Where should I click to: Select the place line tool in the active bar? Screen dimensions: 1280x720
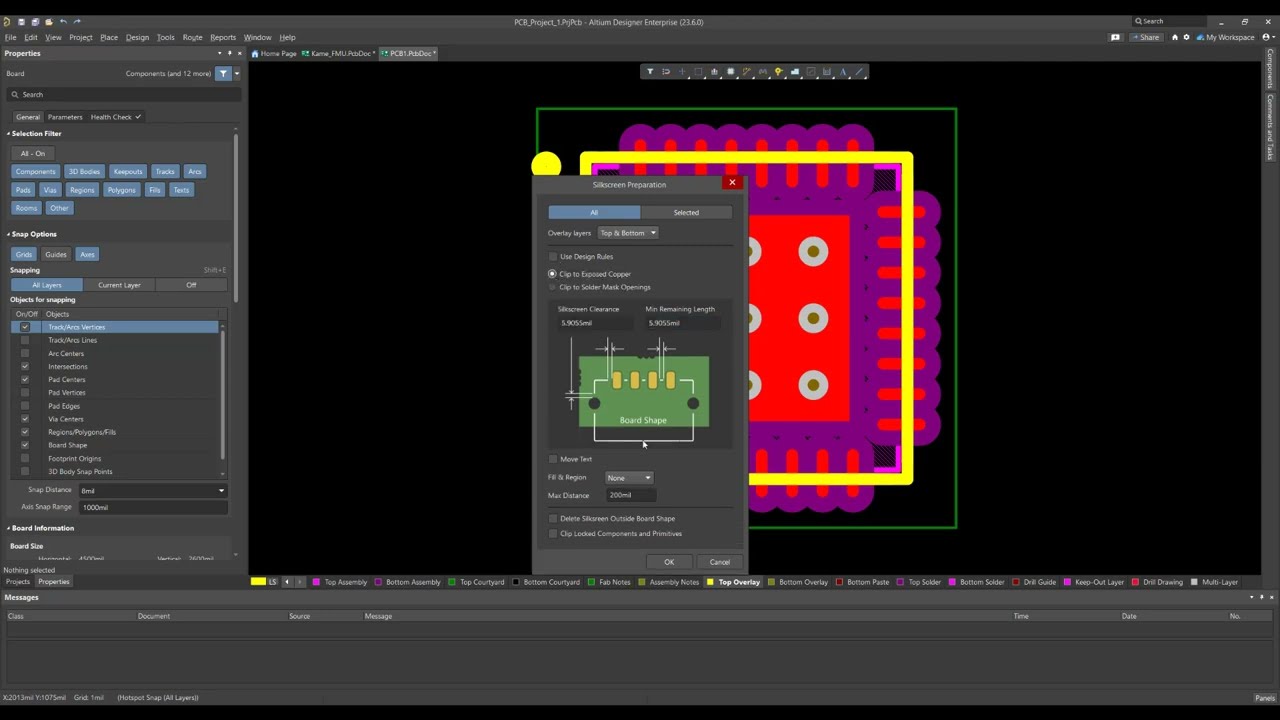(858, 72)
